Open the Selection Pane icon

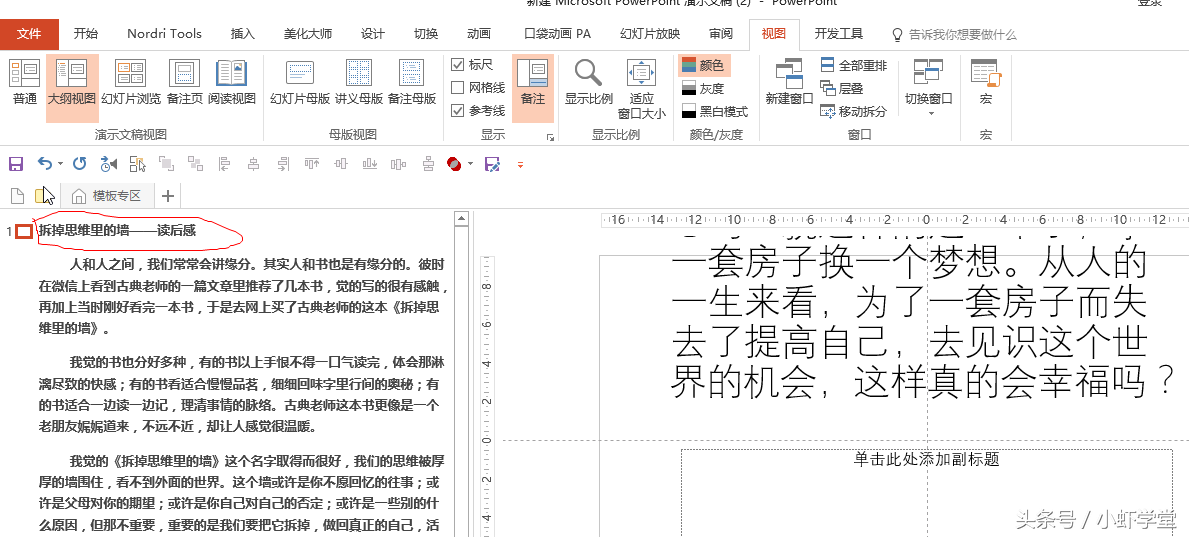pos(138,163)
